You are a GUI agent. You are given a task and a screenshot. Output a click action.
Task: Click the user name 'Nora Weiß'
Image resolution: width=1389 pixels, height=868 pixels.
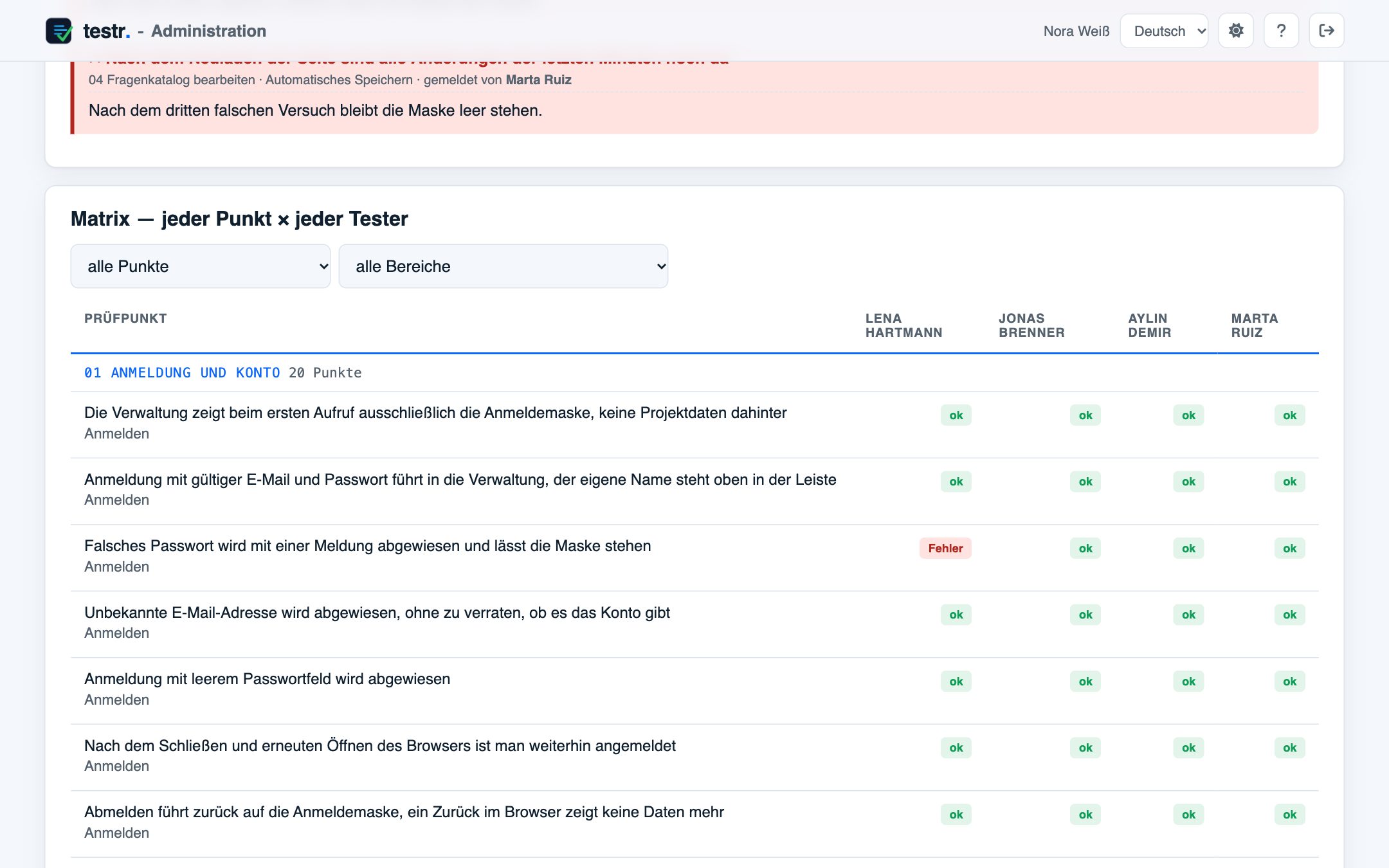click(x=1076, y=31)
